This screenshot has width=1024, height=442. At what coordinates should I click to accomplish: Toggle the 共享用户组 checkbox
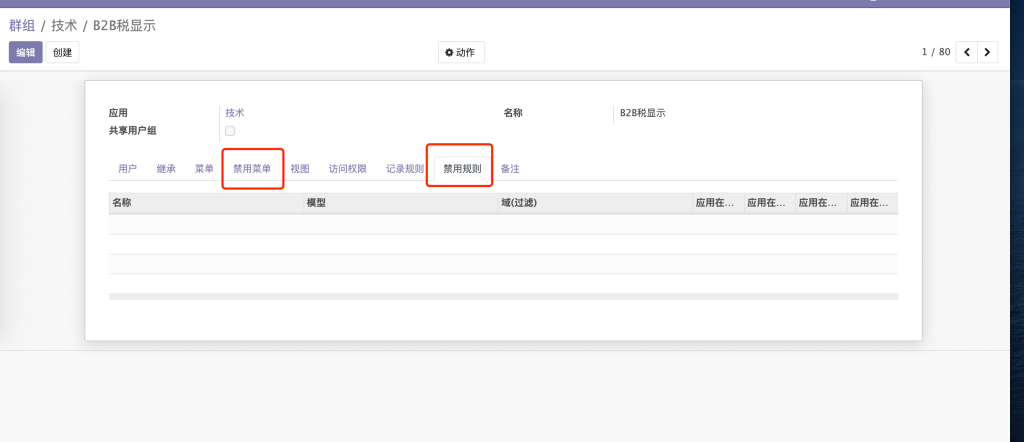coord(230,131)
